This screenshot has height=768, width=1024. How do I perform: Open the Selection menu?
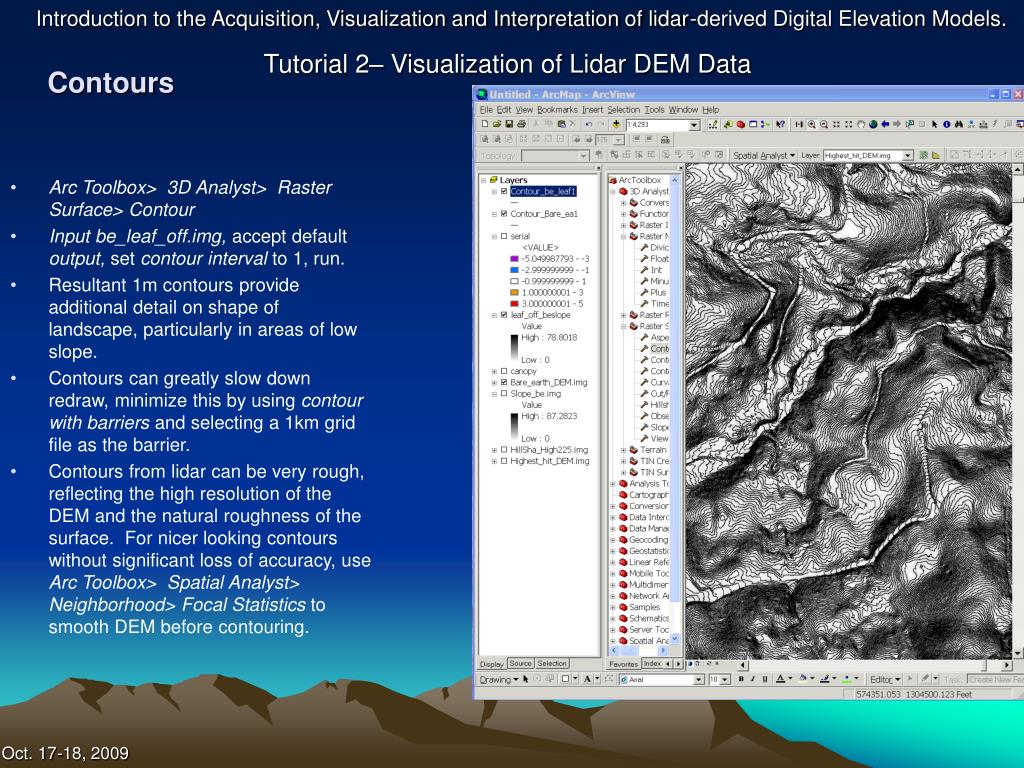pyautogui.click(x=624, y=110)
